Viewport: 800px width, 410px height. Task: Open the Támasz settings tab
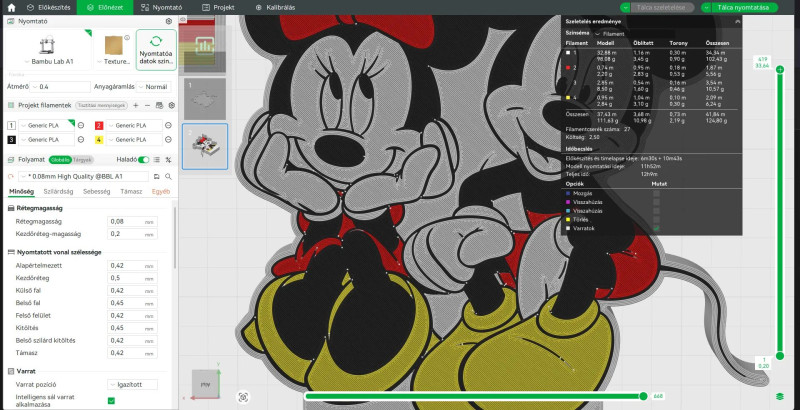coord(131,191)
